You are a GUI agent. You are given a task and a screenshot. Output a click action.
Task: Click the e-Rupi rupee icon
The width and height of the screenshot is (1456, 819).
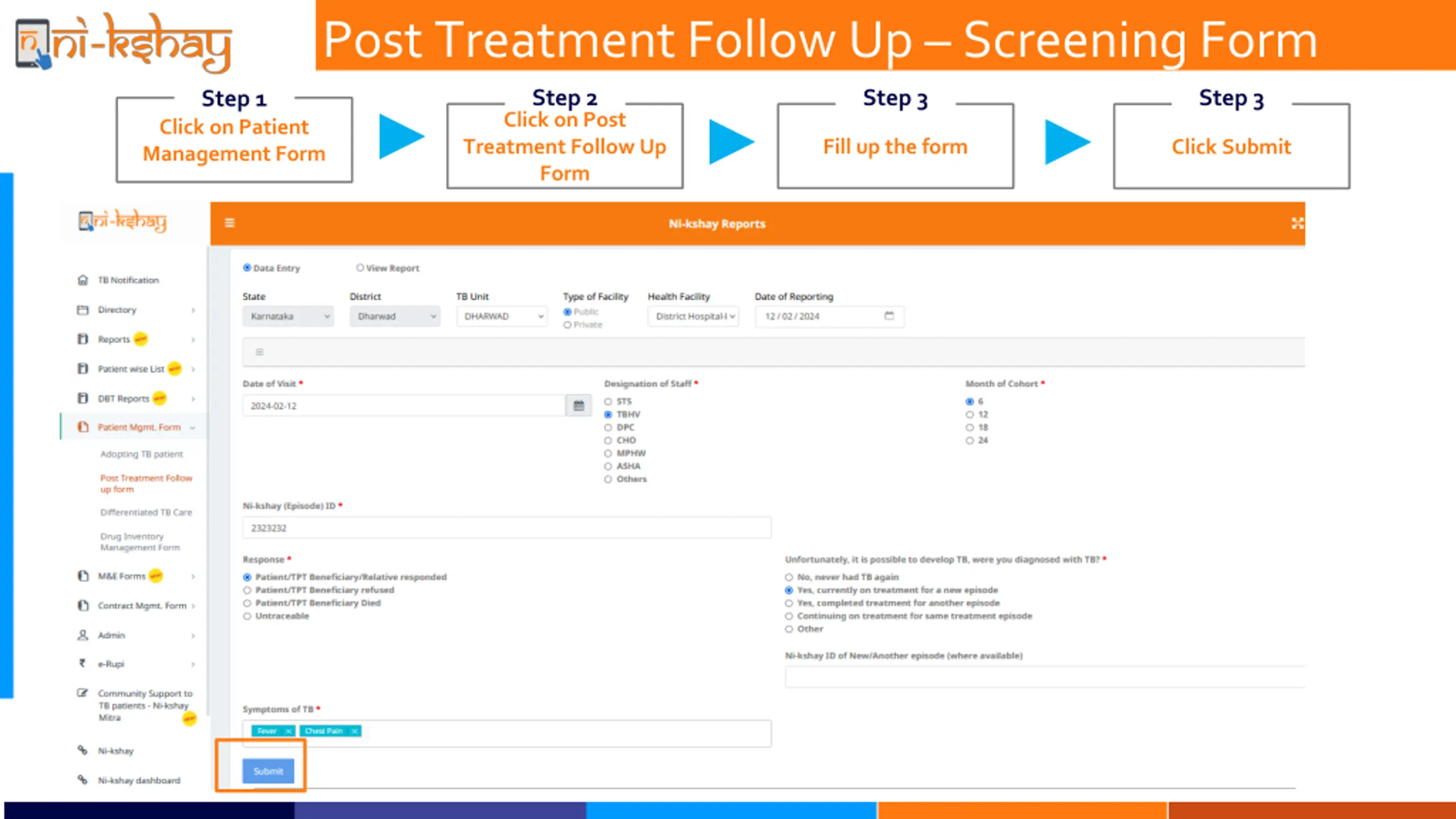point(83,663)
